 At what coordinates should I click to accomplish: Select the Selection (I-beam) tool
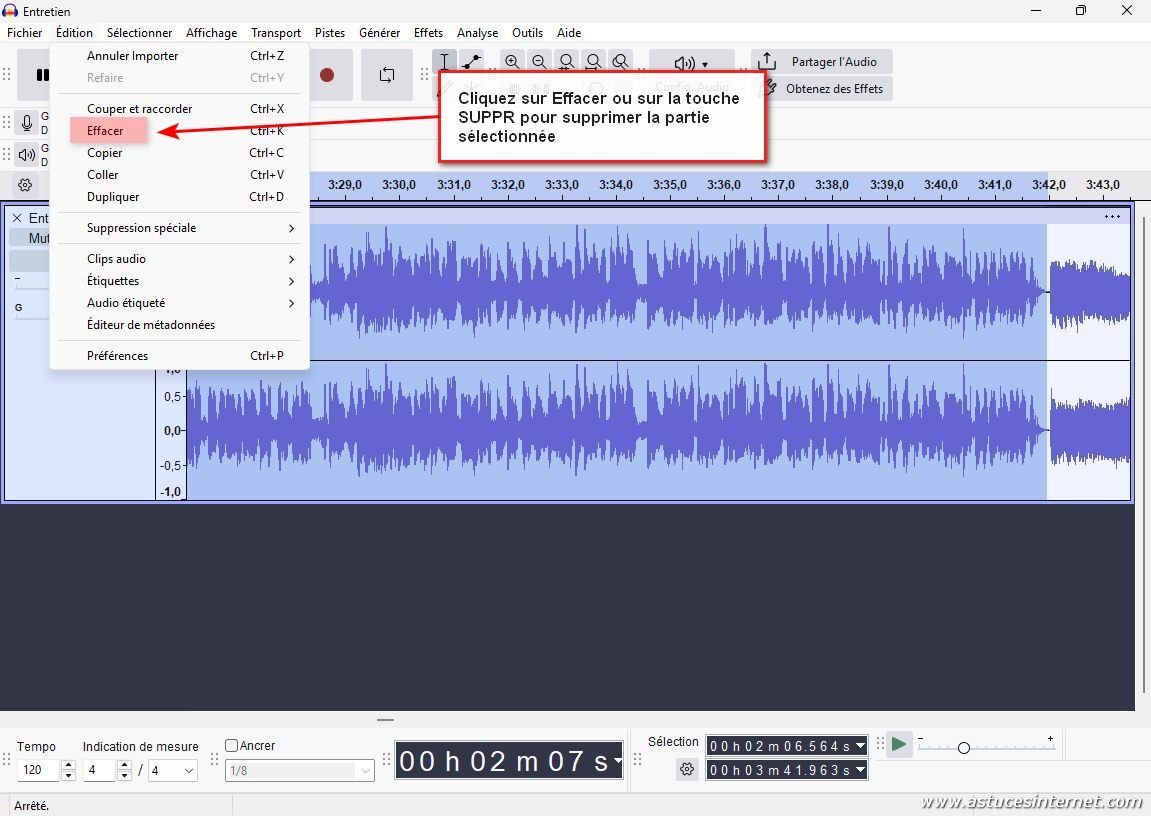tap(445, 61)
